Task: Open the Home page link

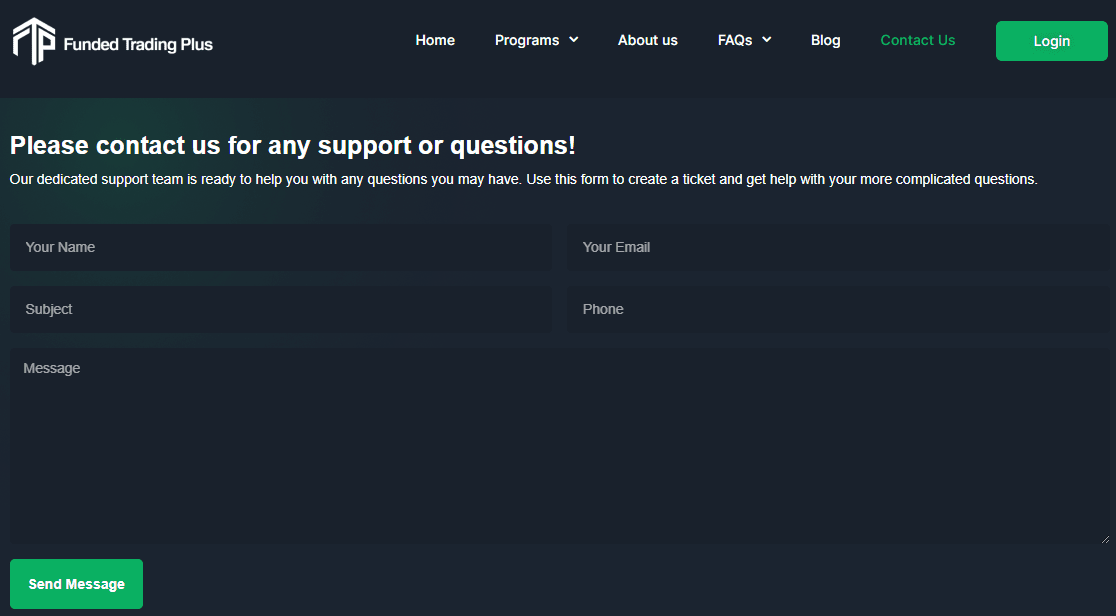Action: (x=435, y=41)
